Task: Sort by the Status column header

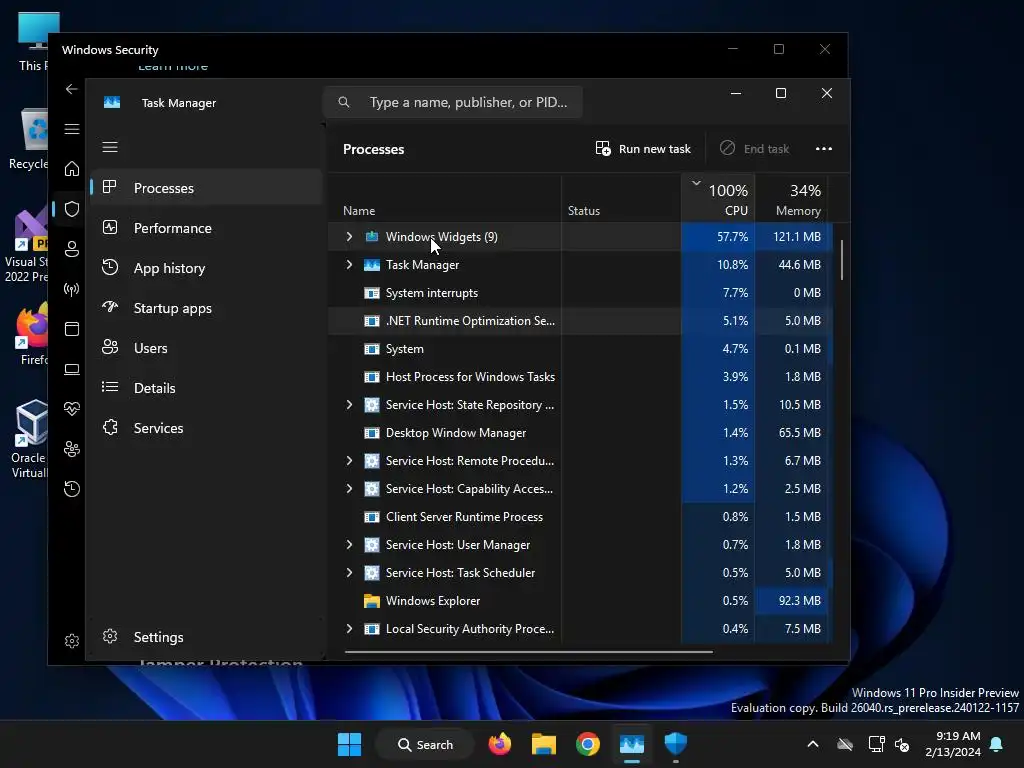Action: tap(621, 199)
